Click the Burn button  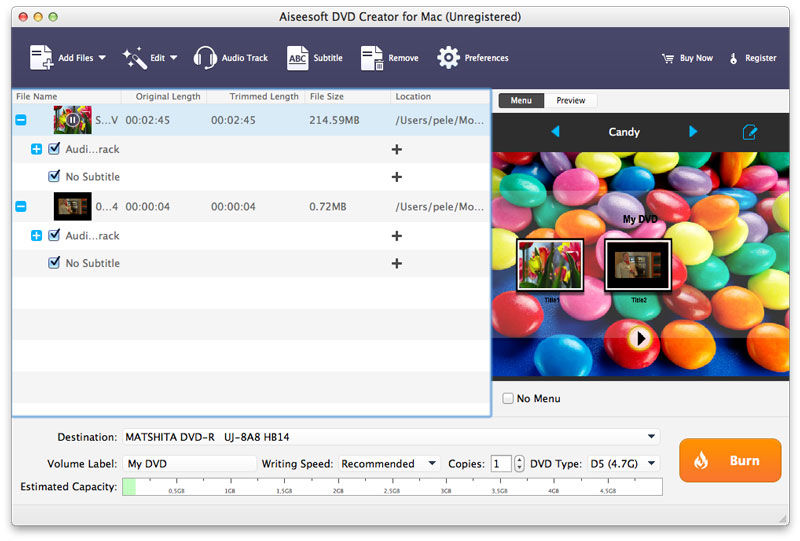click(730, 460)
